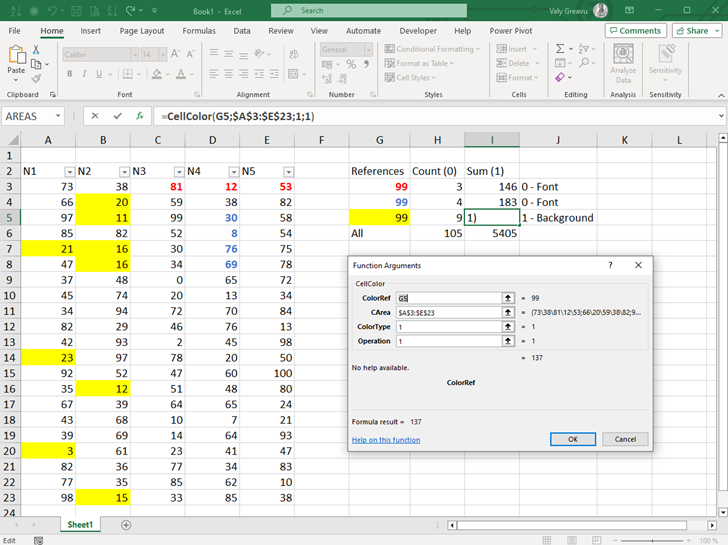Click the collapse icon next to Operation field

pyautogui.click(x=507, y=341)
